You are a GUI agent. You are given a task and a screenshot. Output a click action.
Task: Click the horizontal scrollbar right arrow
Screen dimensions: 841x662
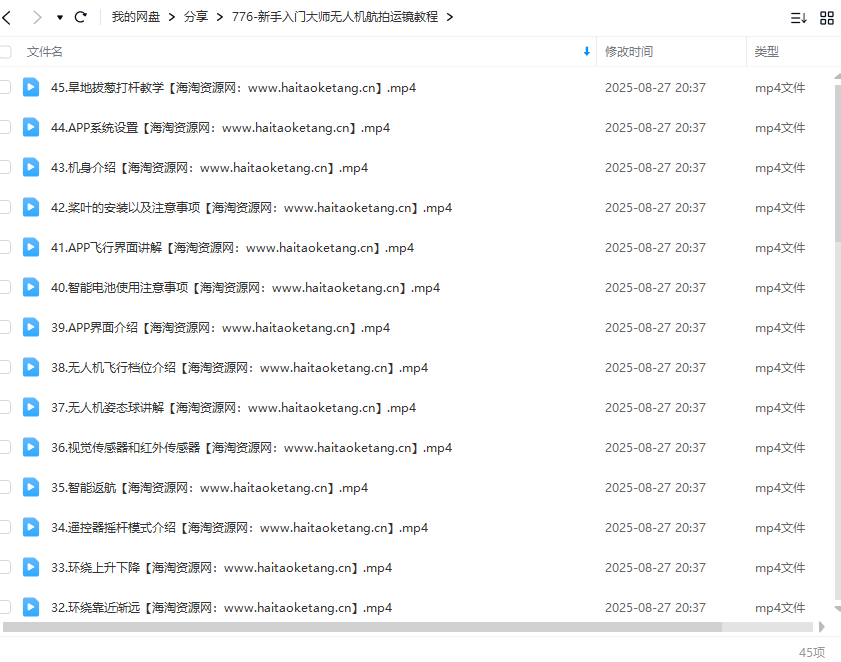(x=821, y=627)
